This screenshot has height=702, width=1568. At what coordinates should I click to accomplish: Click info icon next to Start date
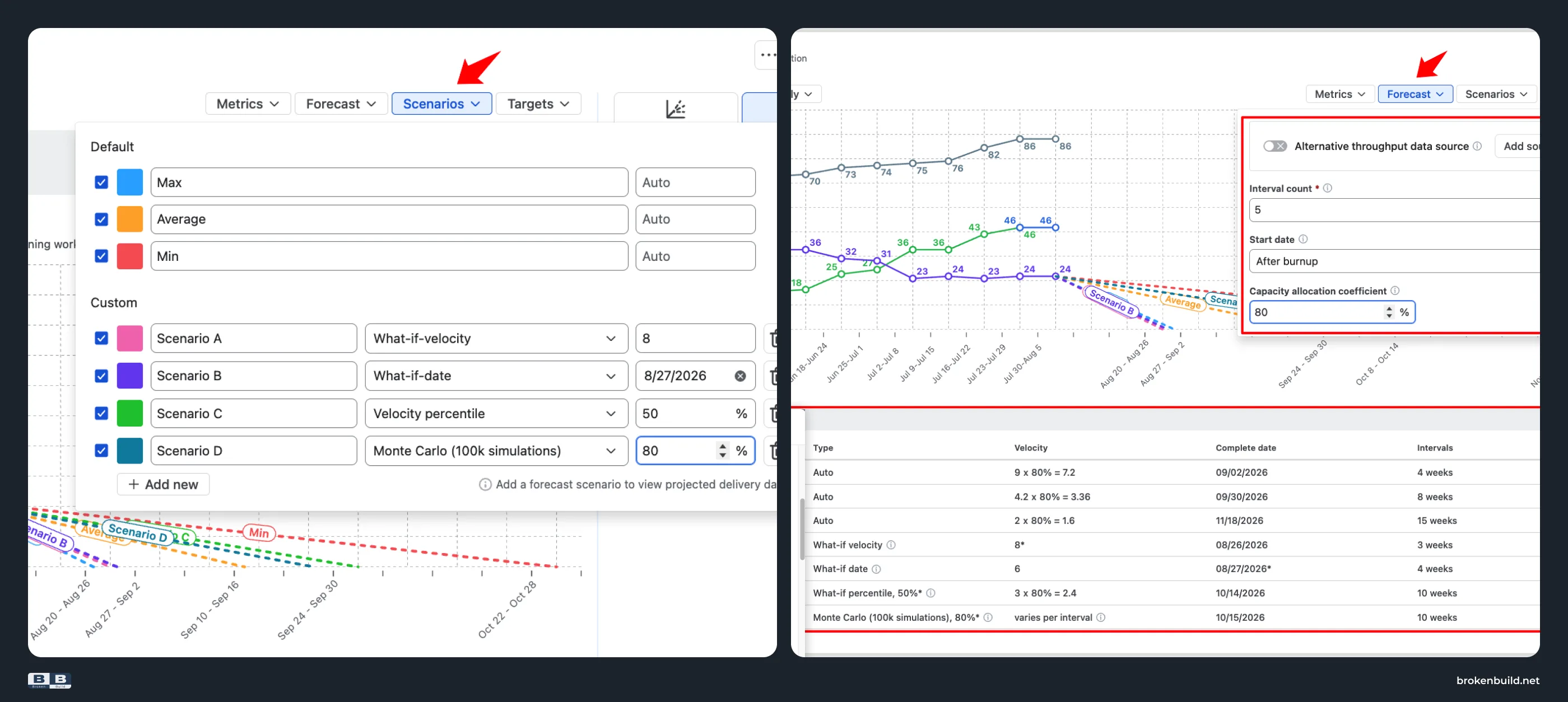click(1303, 239)
